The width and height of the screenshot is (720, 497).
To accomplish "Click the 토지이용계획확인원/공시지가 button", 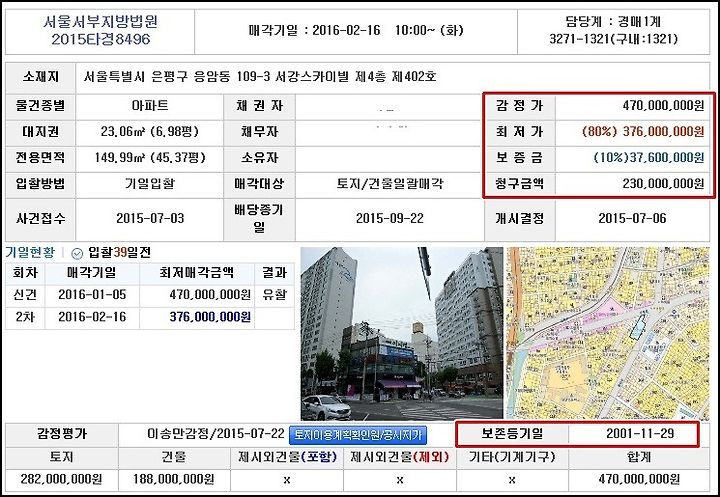I will point(358,435).
